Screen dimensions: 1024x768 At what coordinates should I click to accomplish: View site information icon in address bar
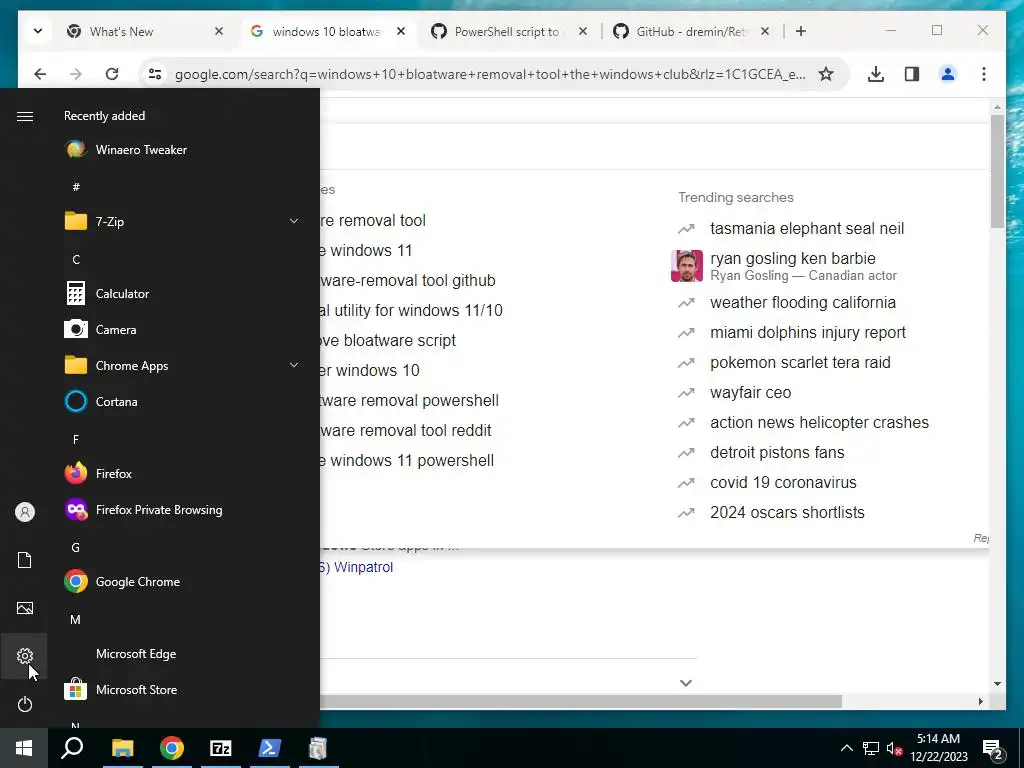(x=155, y=74)
